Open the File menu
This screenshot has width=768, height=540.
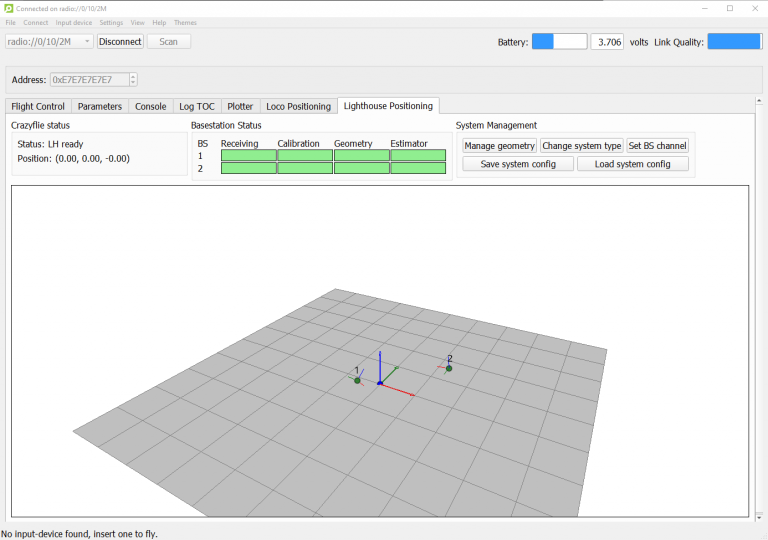10,22
